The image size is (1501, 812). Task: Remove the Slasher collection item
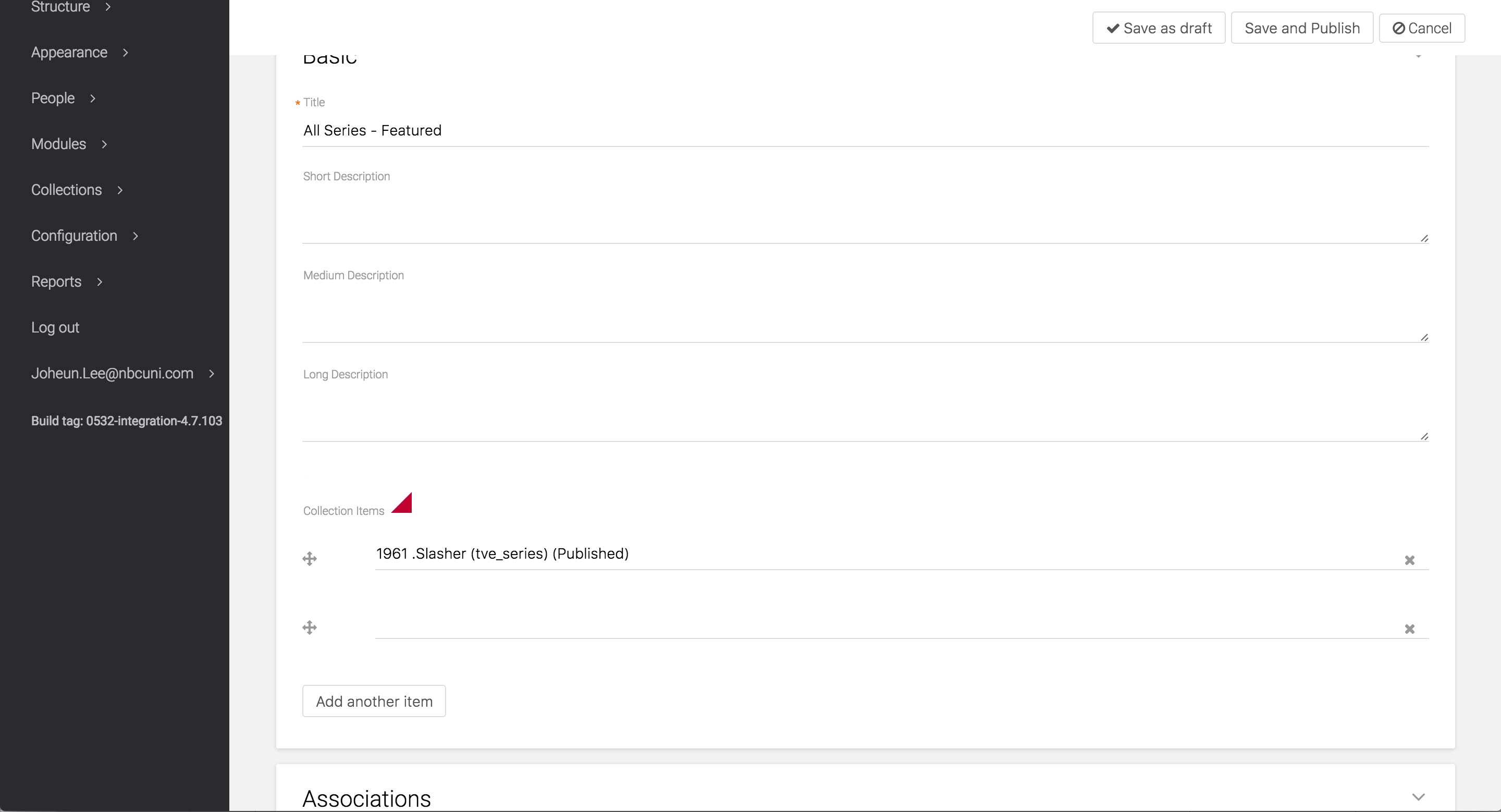click(1409, 560)
